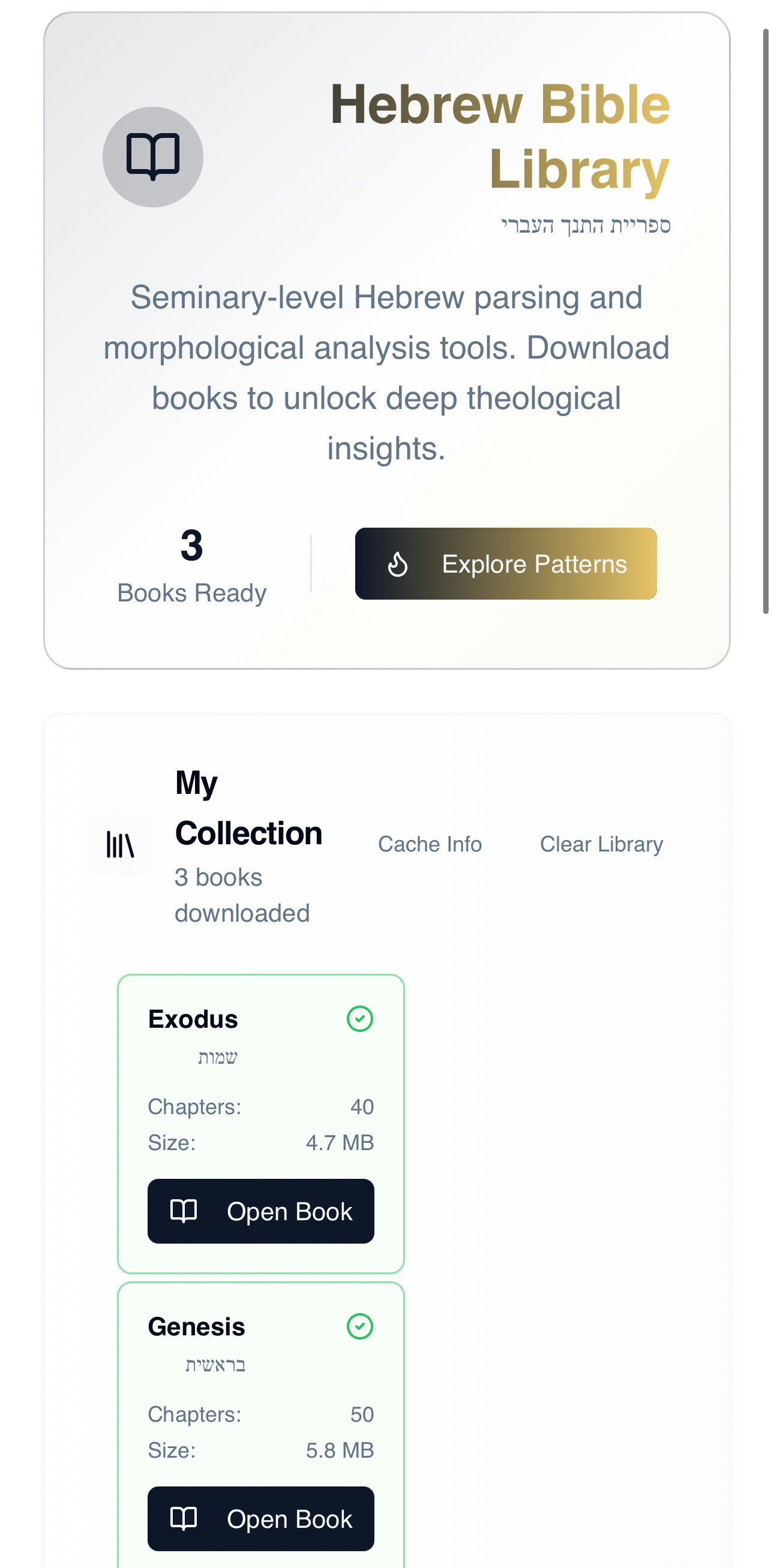774x1568 pixels.
Task: Click the '3 books downloaded' text
Action: (x=242, y=895)
